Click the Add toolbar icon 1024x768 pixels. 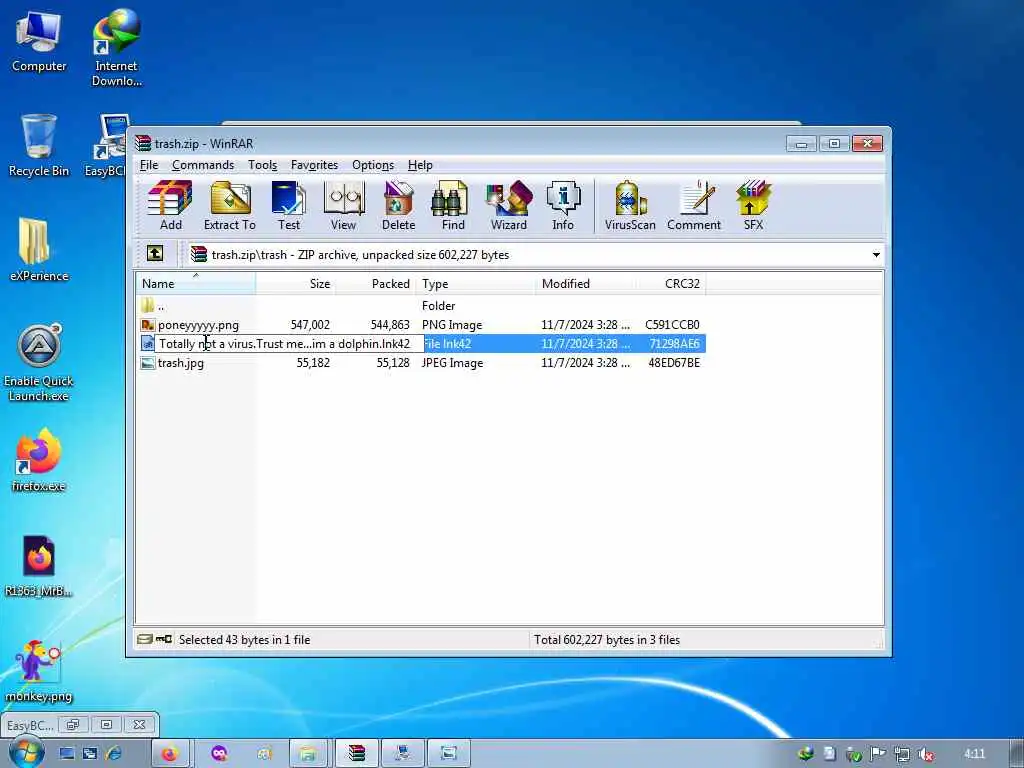(x=170, y=206)
